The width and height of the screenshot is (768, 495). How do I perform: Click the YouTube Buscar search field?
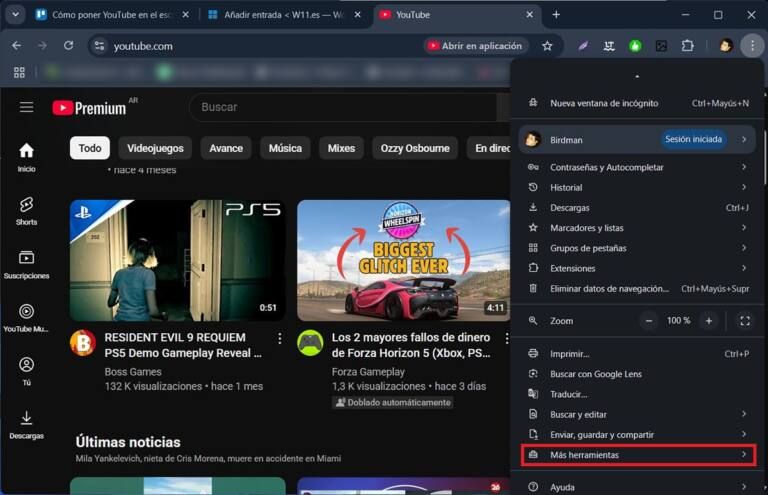343,107
